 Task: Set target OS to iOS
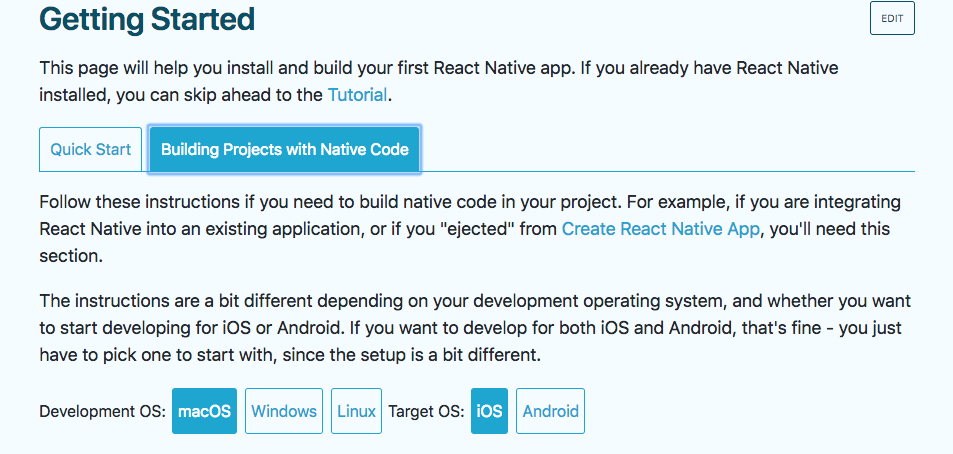click(x=489, y=411)
